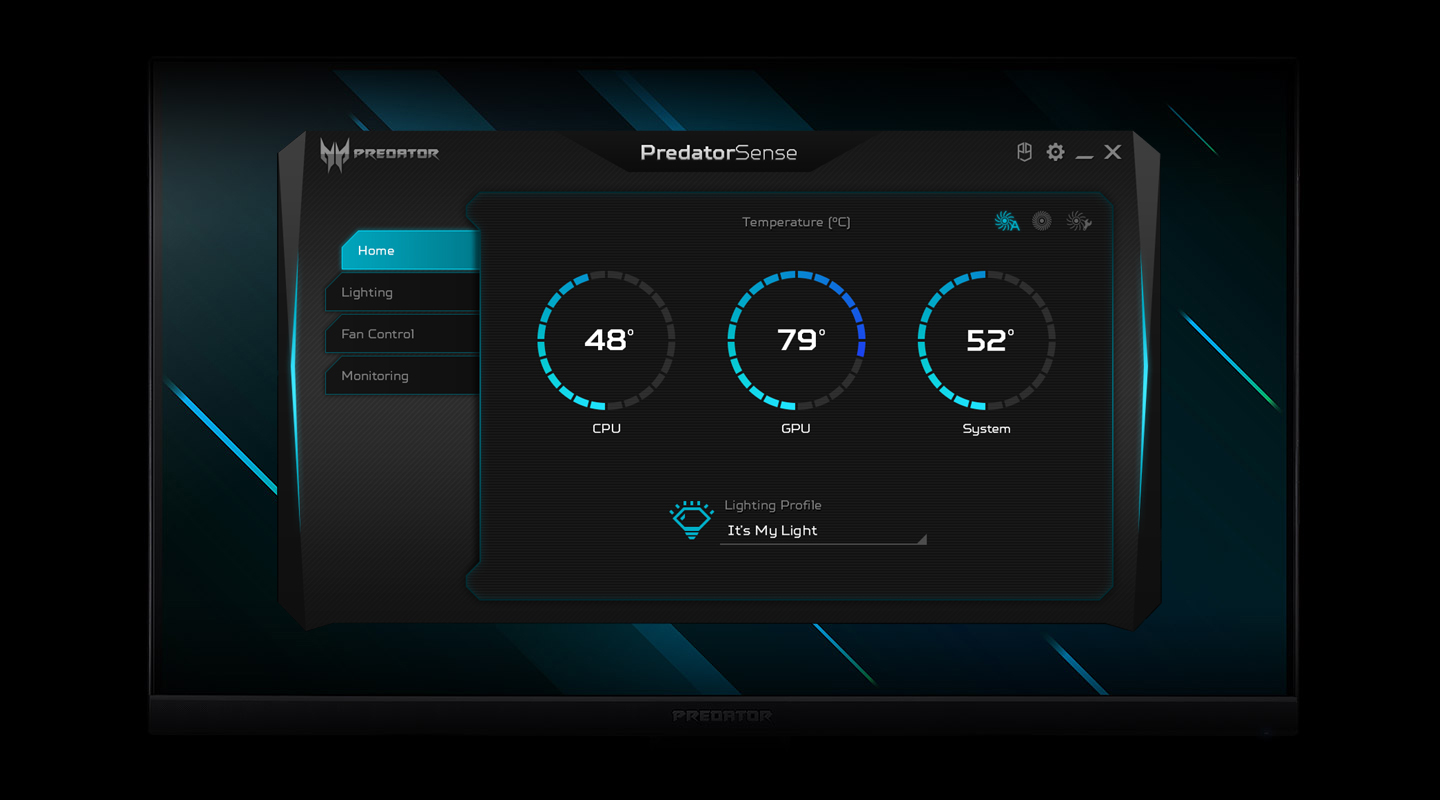Minimize the PredatorSense window

[1084, 154]
